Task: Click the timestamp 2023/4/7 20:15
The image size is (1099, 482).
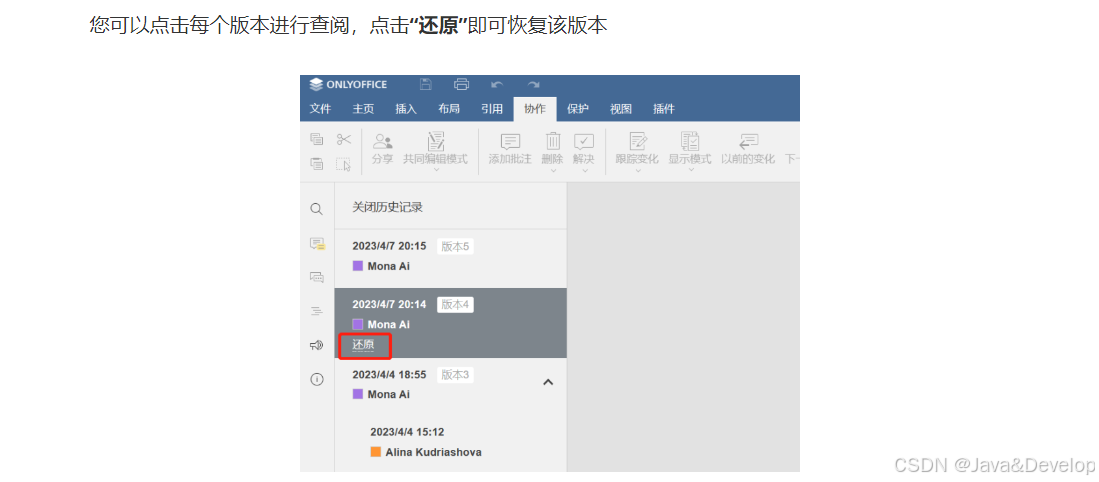Action: pos(389,247)
